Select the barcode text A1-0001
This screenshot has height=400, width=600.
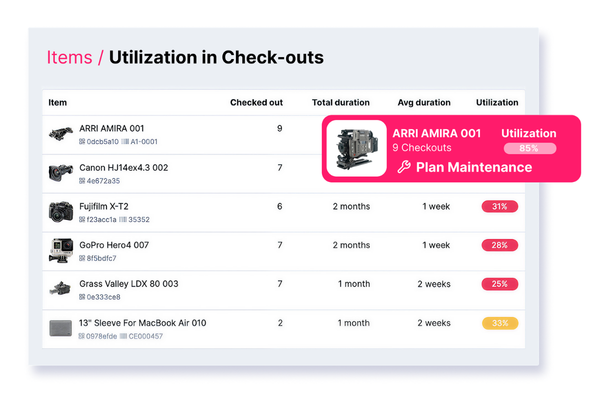point(144,142)
